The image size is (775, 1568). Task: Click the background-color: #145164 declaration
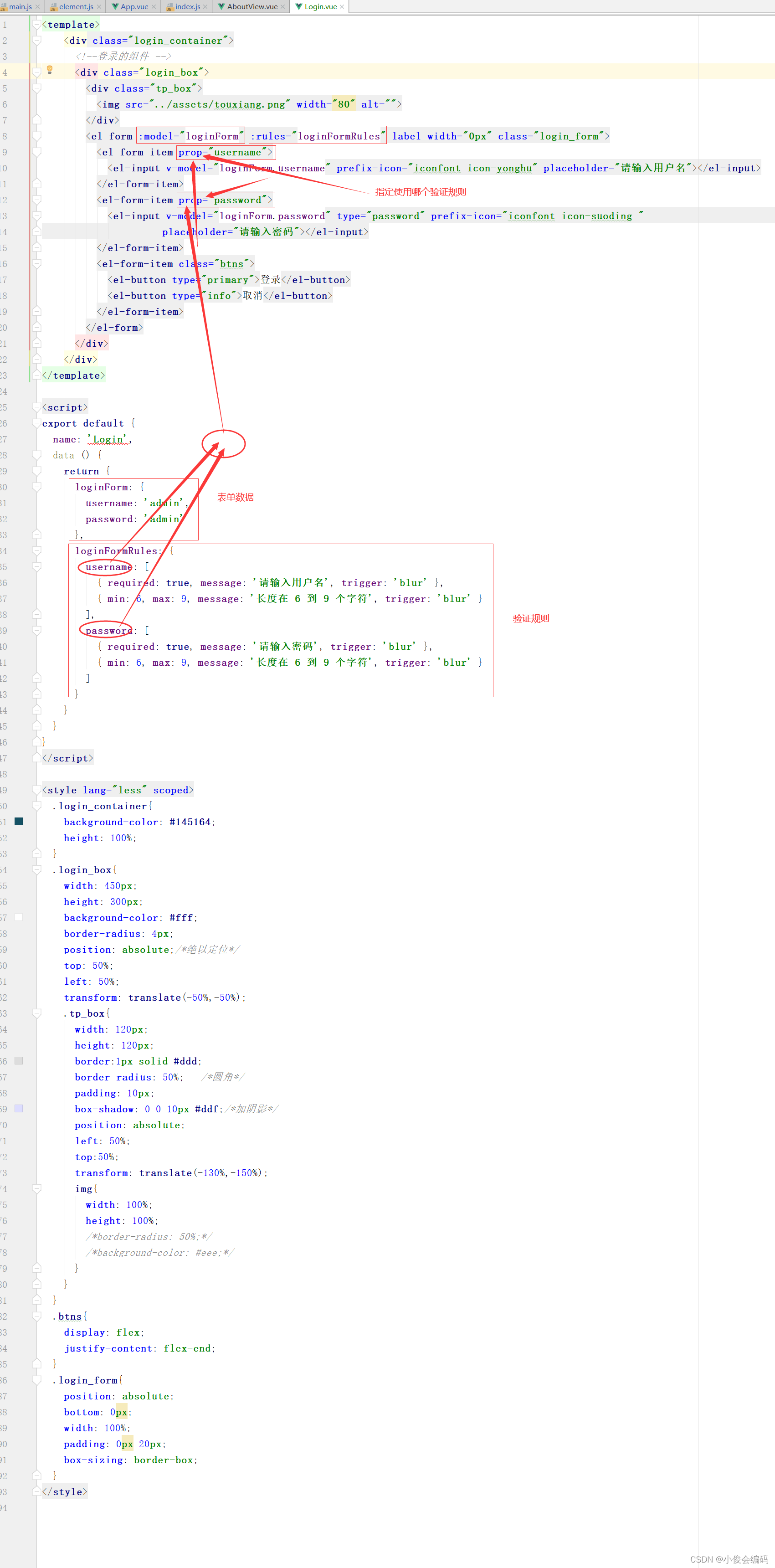coord(139,822)
